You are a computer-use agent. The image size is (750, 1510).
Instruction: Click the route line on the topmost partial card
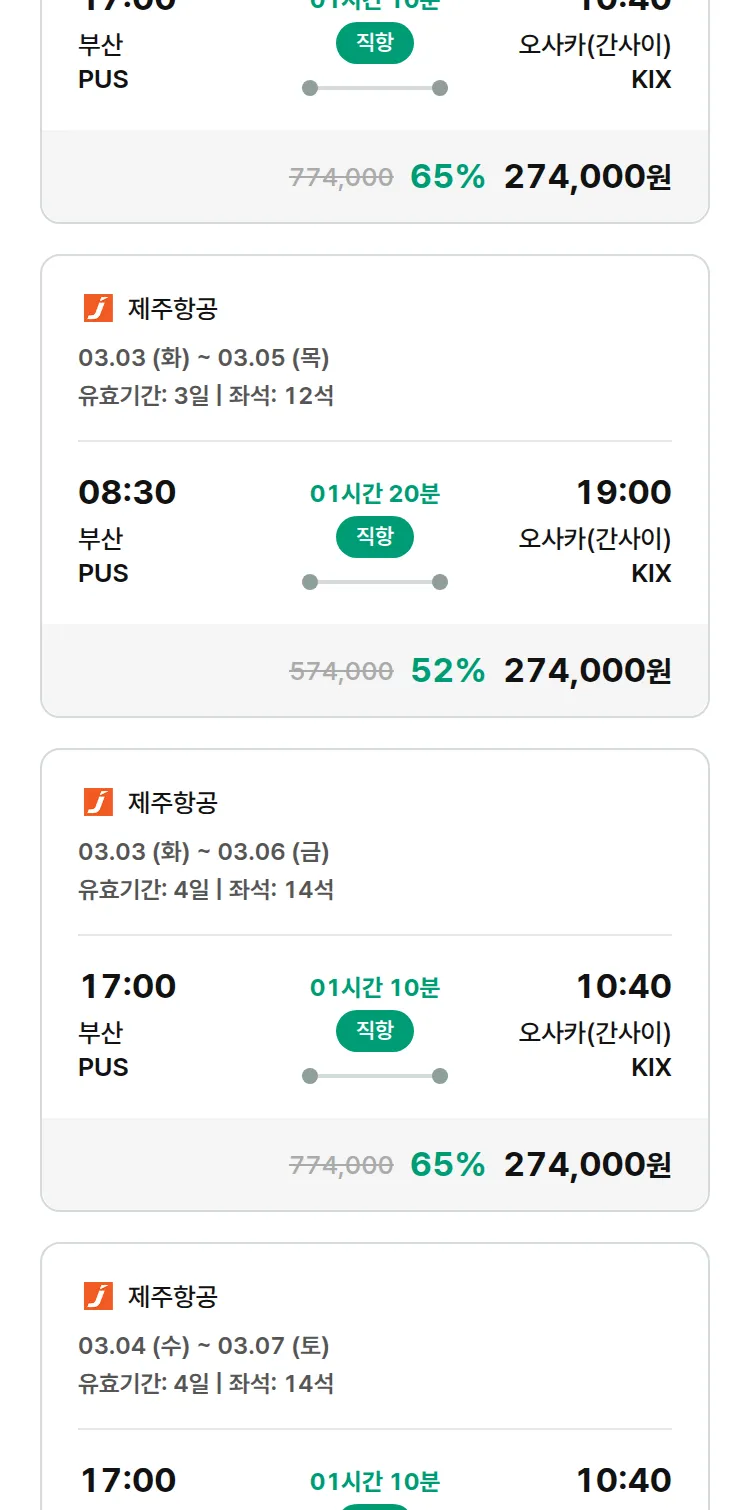pyautogui.click(x=375, y=88)
